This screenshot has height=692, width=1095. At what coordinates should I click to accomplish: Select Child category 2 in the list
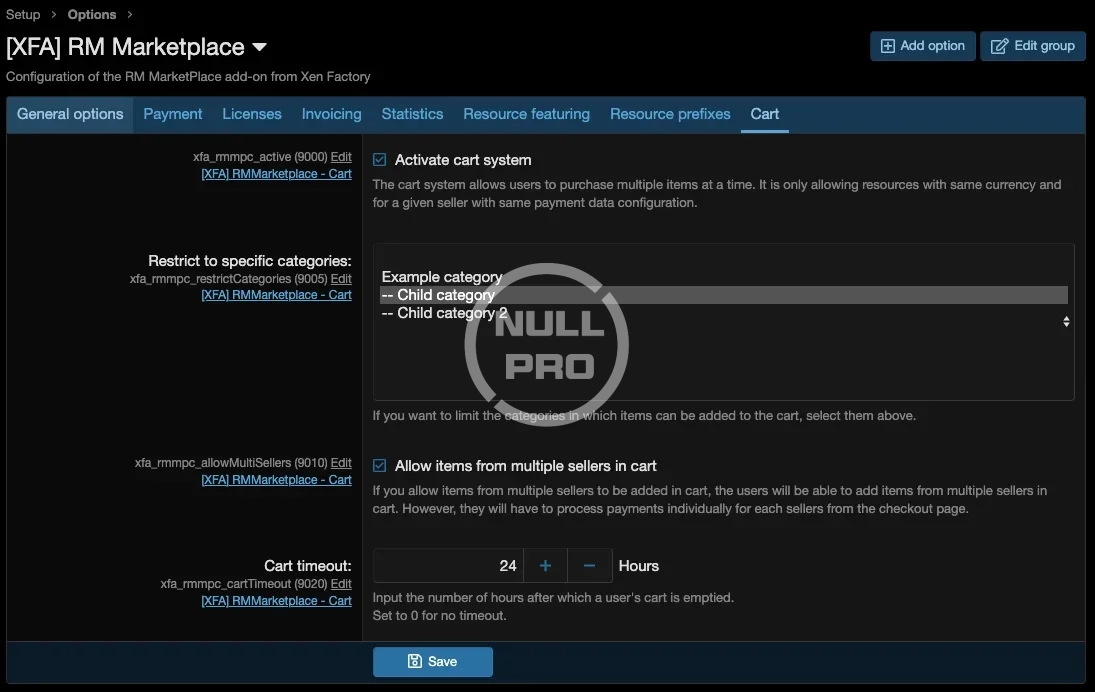pos(444,313)
